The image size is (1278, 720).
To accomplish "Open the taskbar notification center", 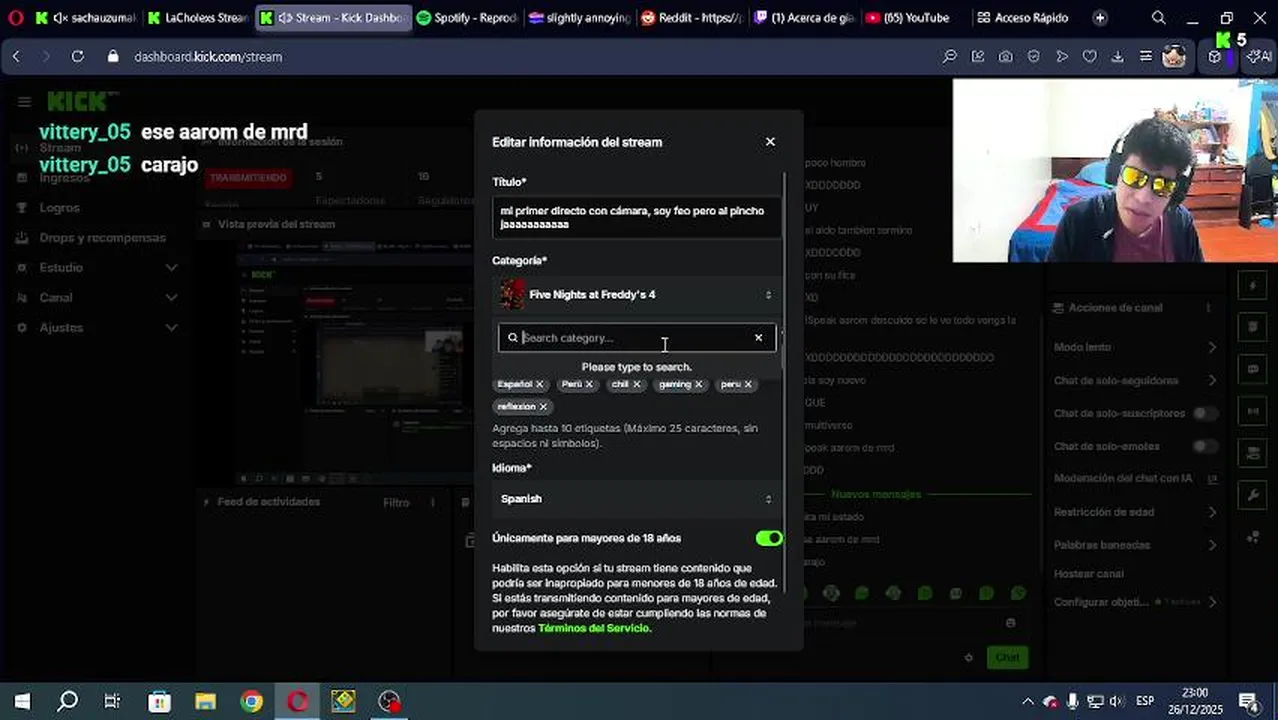I will pyautogui.click(x=1248, y=701).
